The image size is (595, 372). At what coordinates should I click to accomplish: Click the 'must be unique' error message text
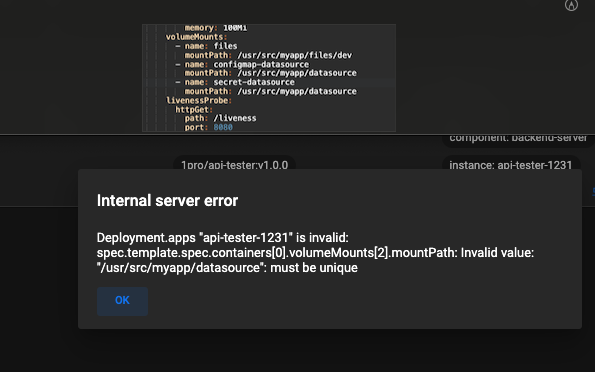coord(314,268)
